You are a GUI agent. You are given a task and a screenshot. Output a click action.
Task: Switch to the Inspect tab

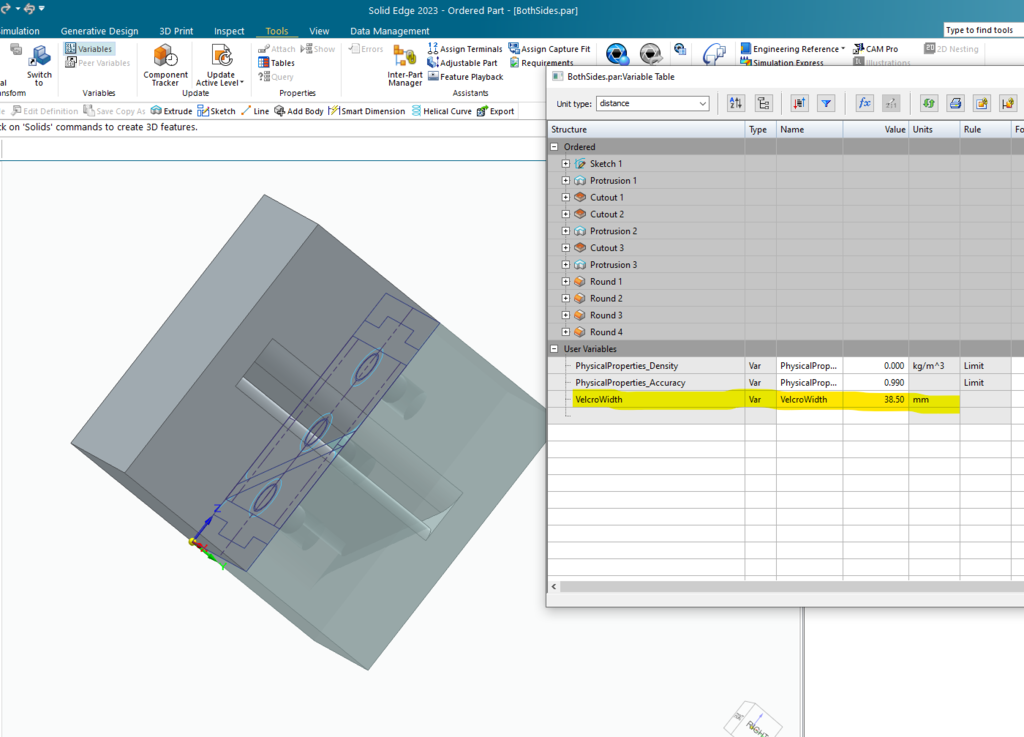[228, 31]
